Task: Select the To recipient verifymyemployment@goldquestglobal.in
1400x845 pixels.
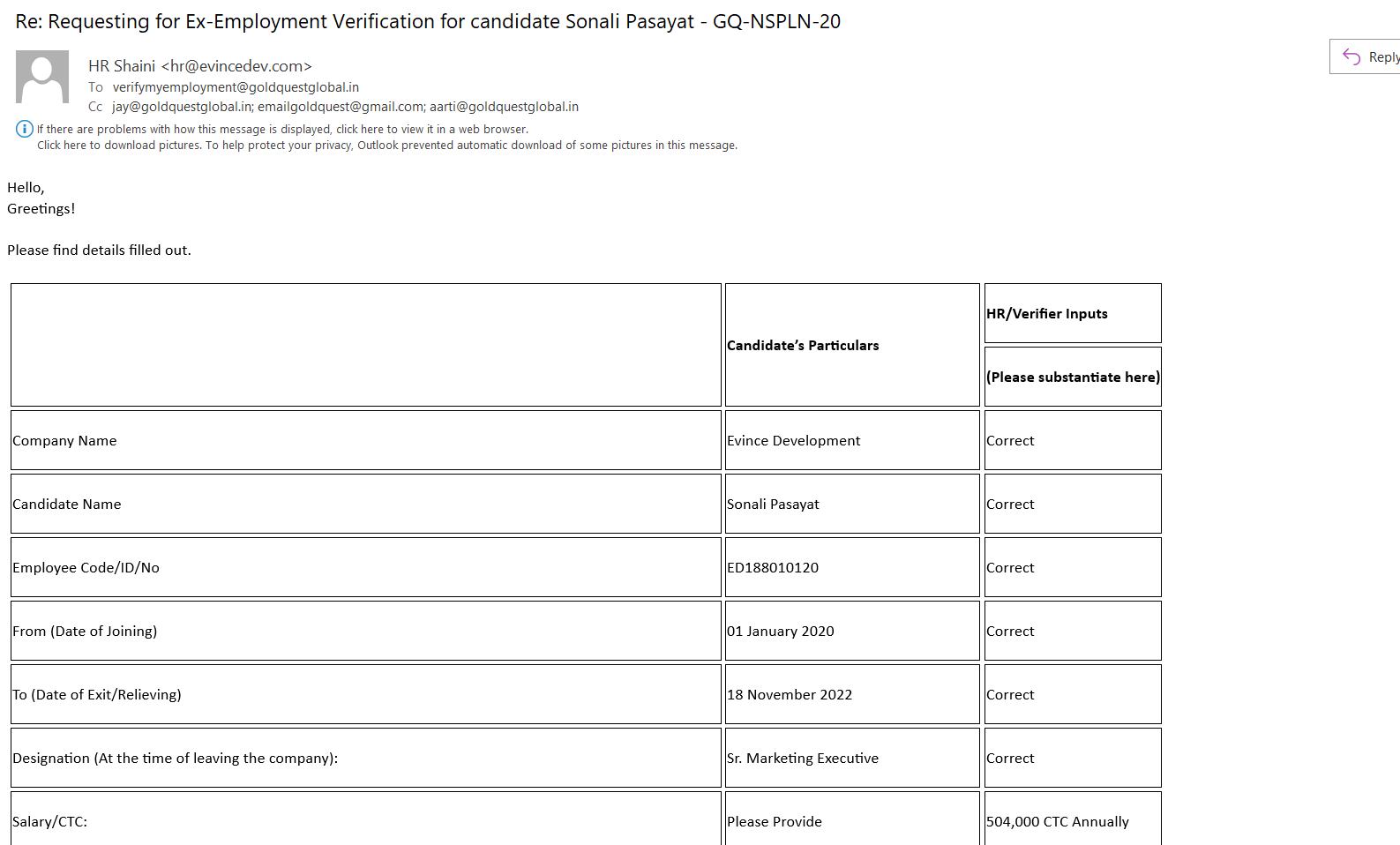Action: [x=236, y=87]
